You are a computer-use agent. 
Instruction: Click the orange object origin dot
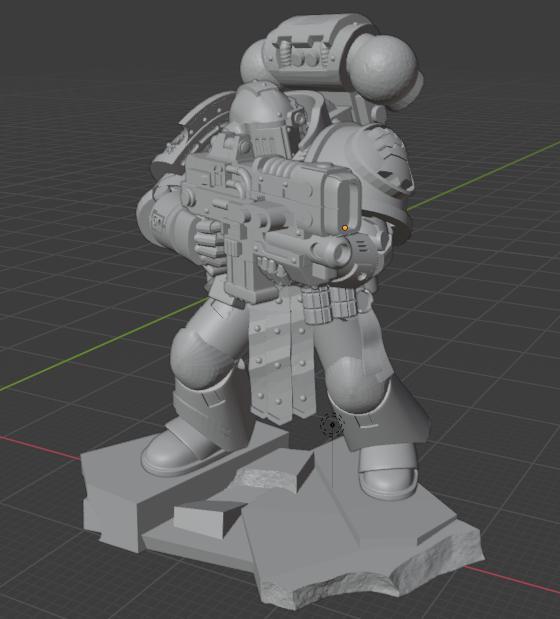click(x=345, y=228)
